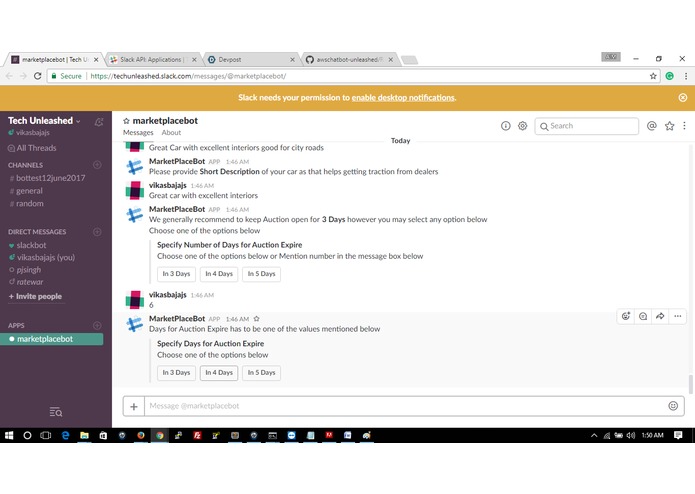
Task: Click the Search field in Slack header
Action: pyautogui.click(x=586, y=126)
